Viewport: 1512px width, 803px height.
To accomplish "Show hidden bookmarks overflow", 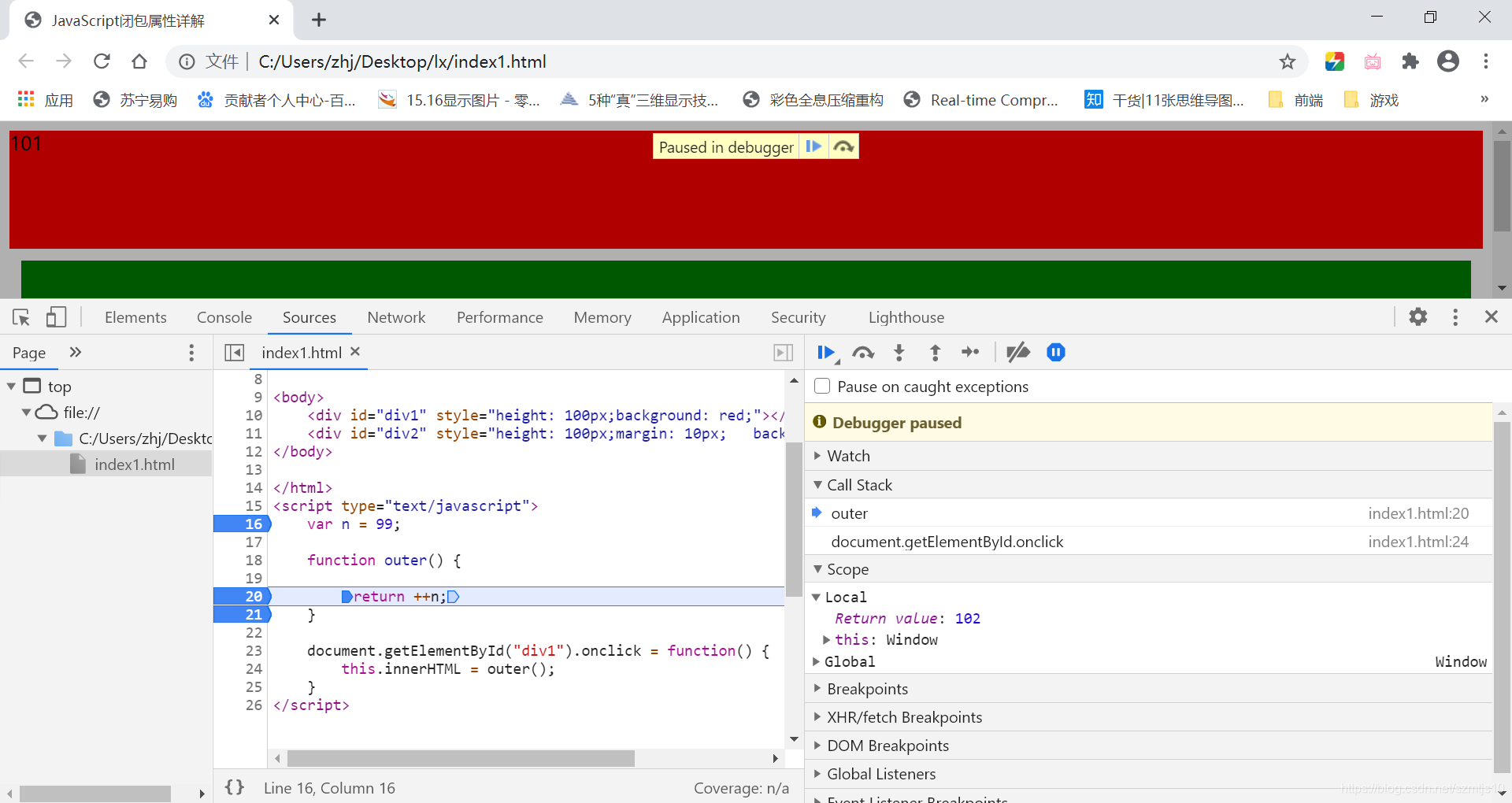I will click(1484, 99).
